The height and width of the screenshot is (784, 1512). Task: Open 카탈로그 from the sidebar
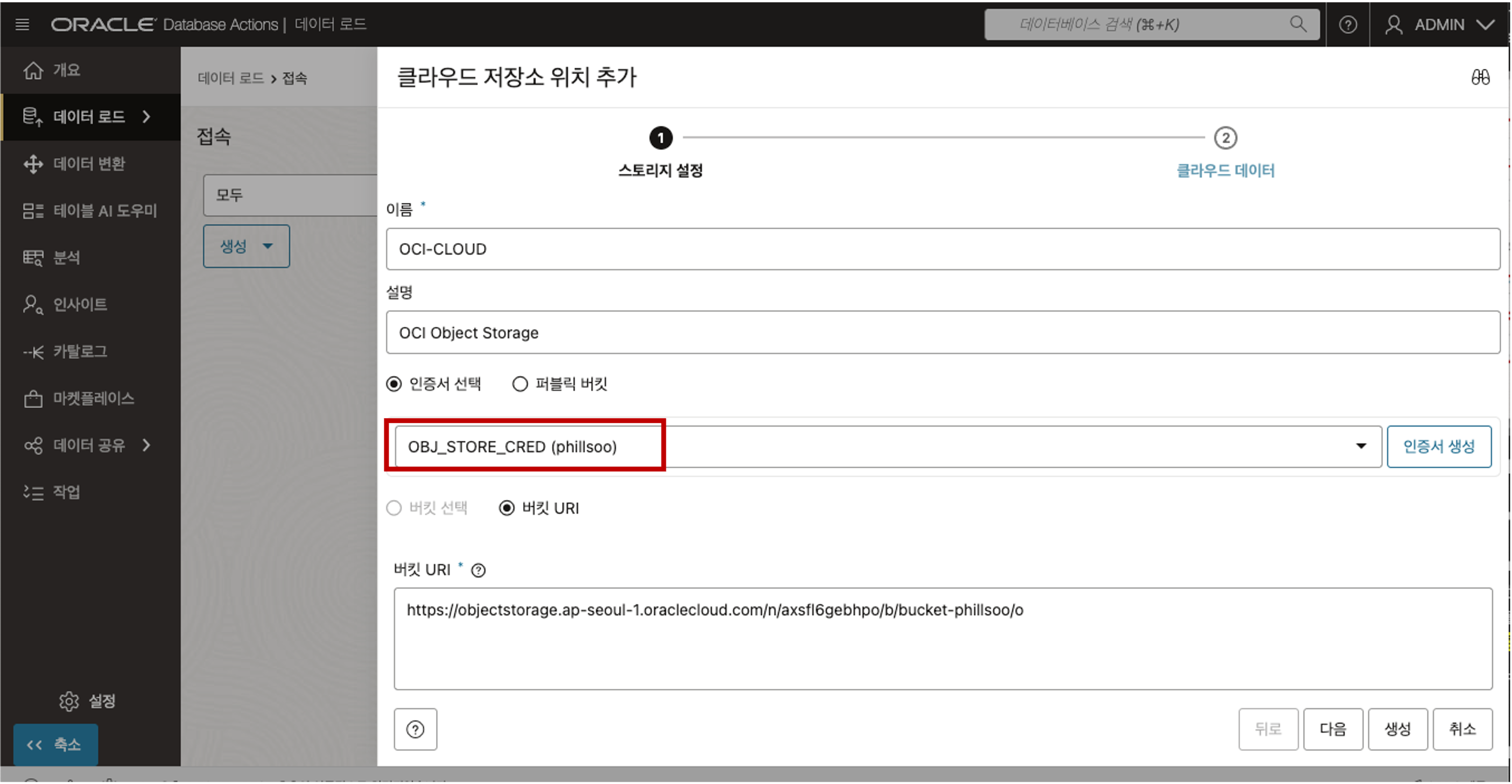(80, 351)
